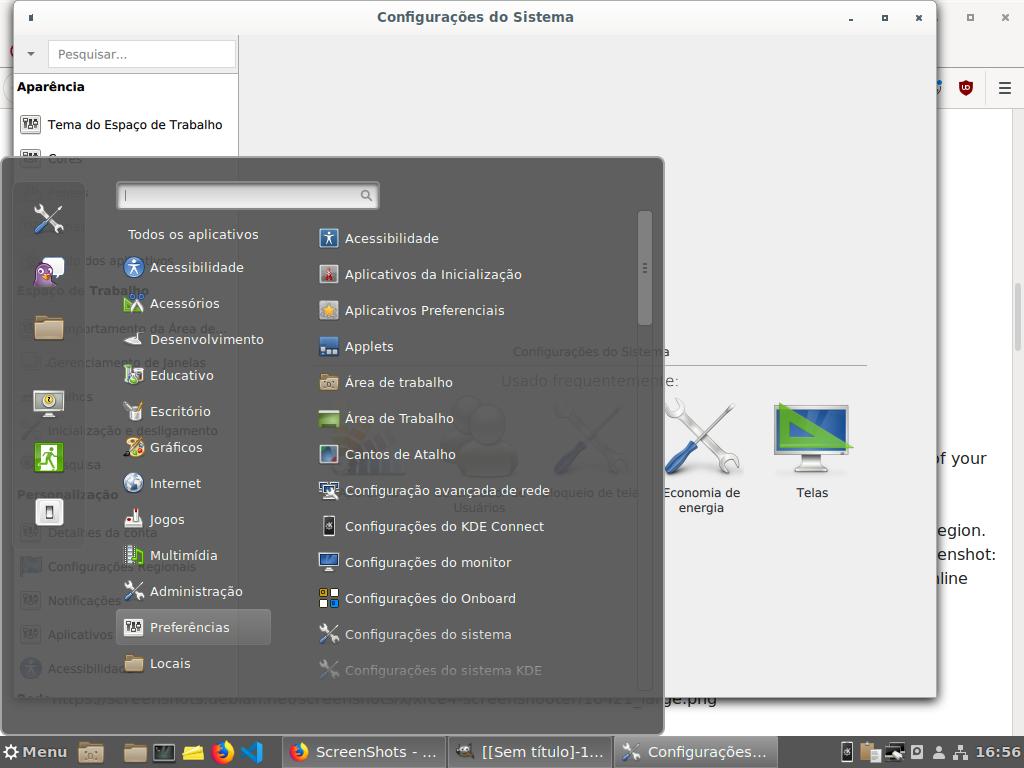The image size is (1024, 768).
Task: Click show desktop icon on panel
Action: click(91, 752)
